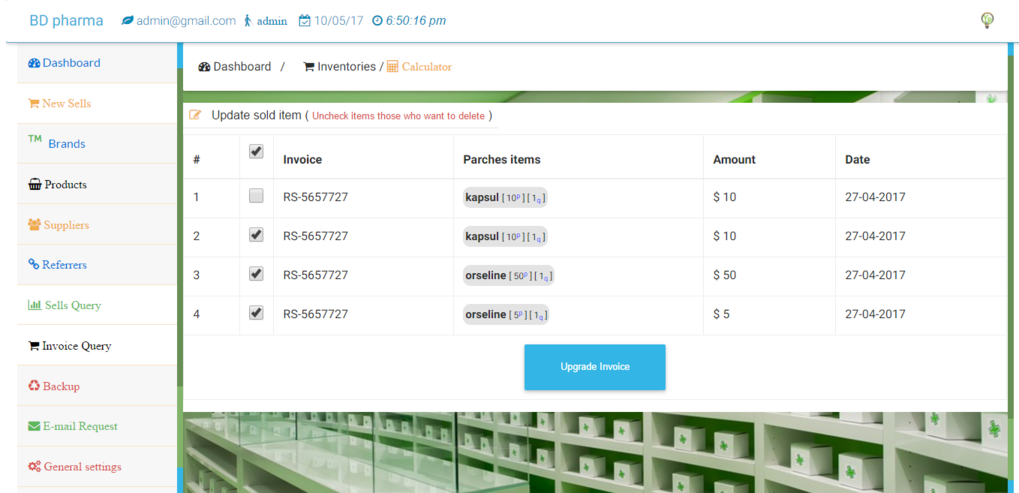
Task: Uncheck the orseline $50 row checkbox
Action: point(256,274)
